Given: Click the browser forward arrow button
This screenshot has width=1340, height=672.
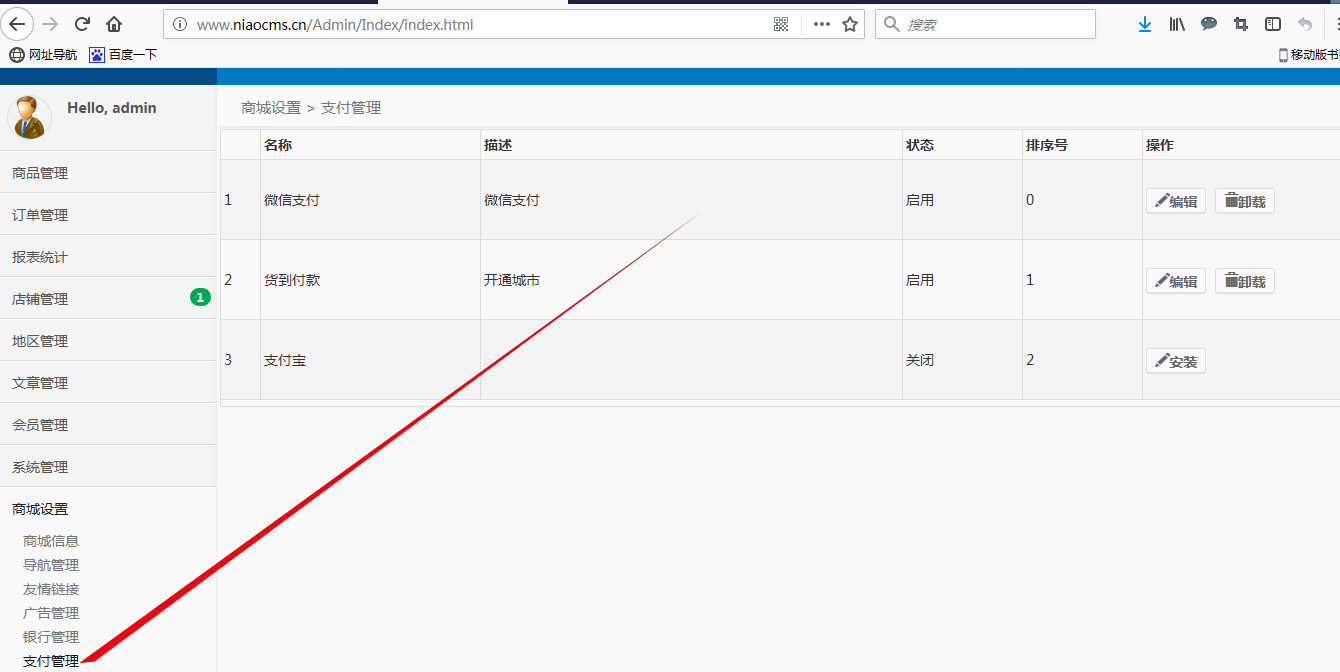Looking at the screenshot, I should tap(50, 24).
